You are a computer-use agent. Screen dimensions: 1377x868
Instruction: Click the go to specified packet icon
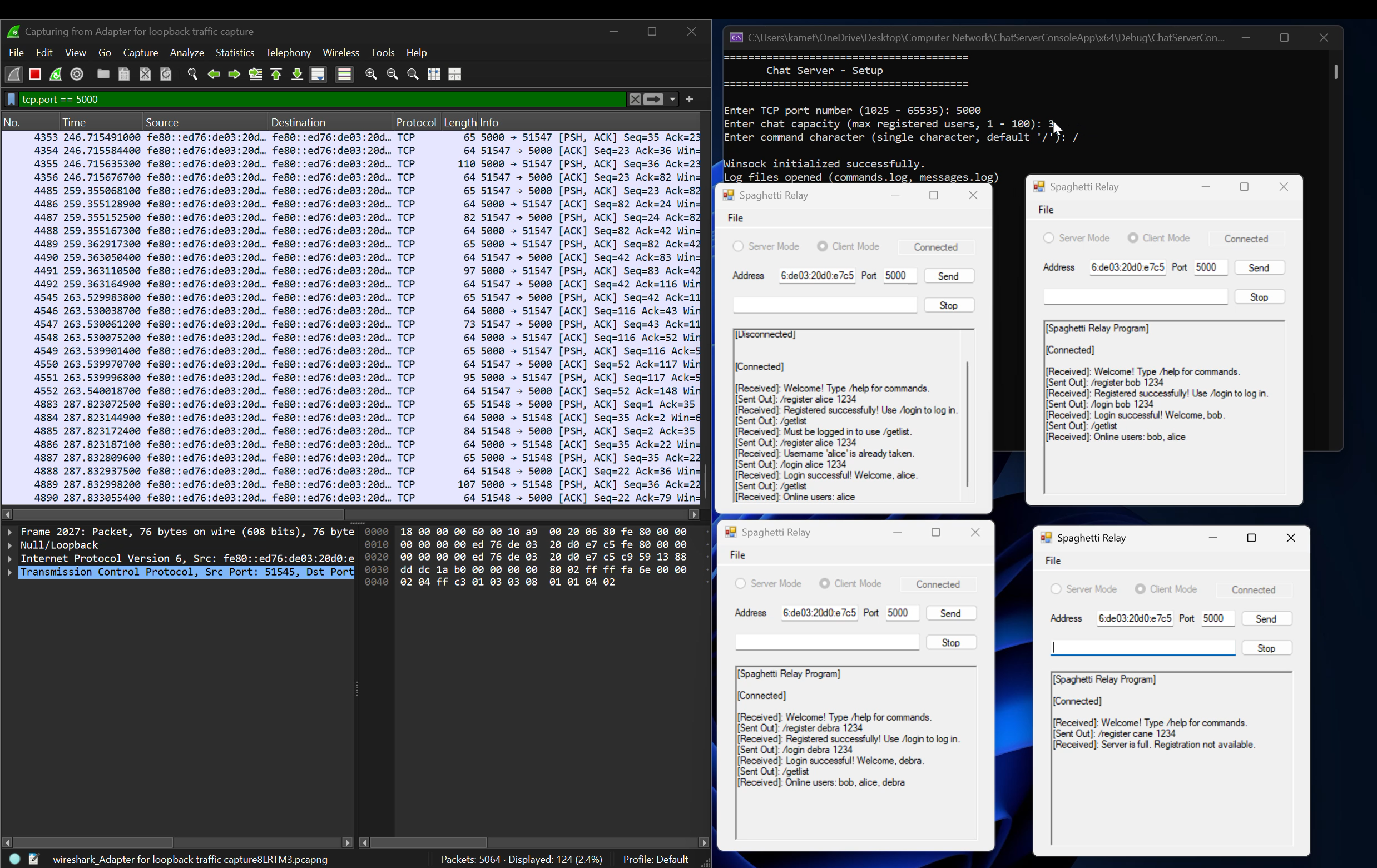pos(256,75)
